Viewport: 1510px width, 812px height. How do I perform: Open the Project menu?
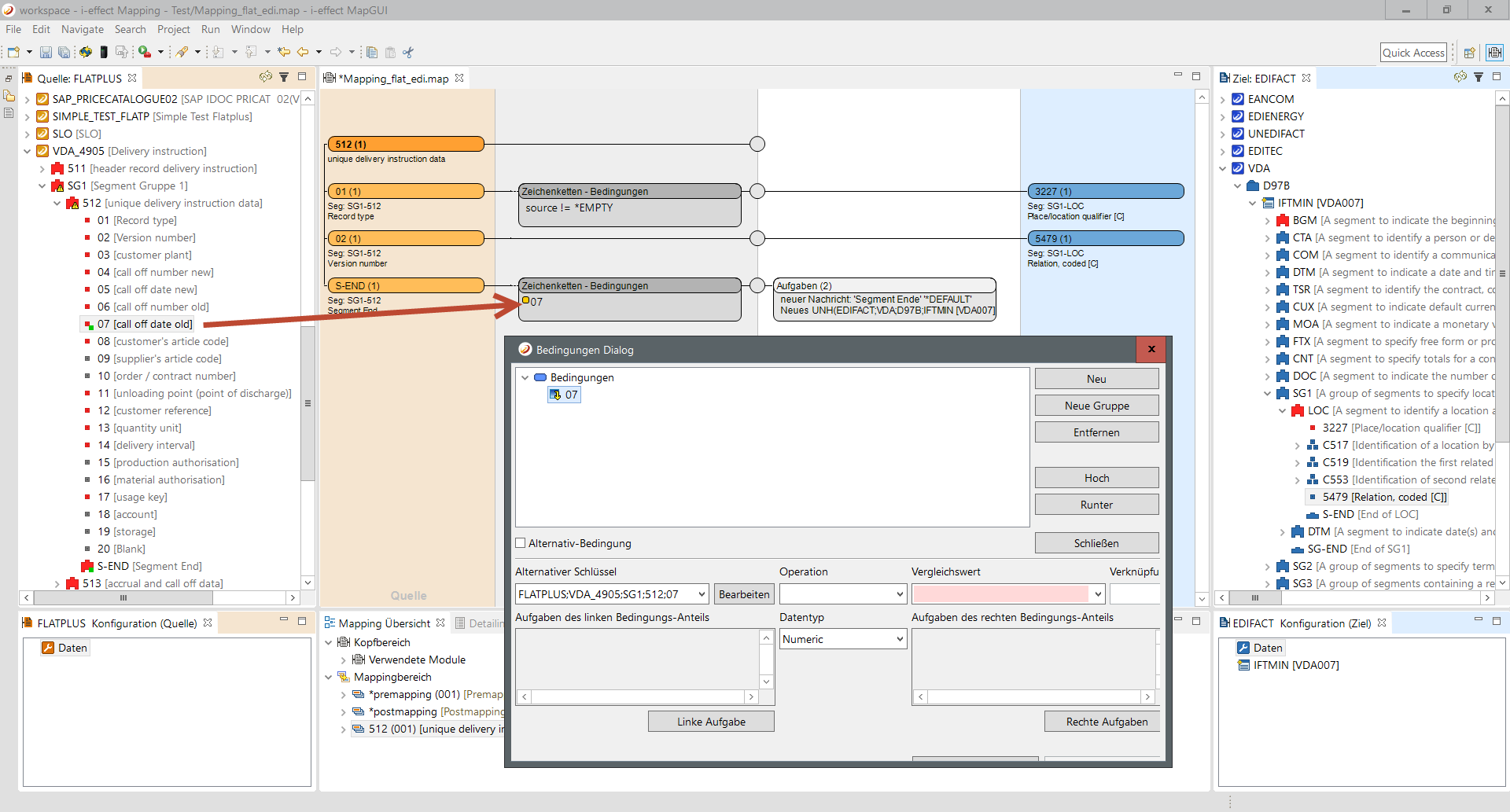point(173,29)
